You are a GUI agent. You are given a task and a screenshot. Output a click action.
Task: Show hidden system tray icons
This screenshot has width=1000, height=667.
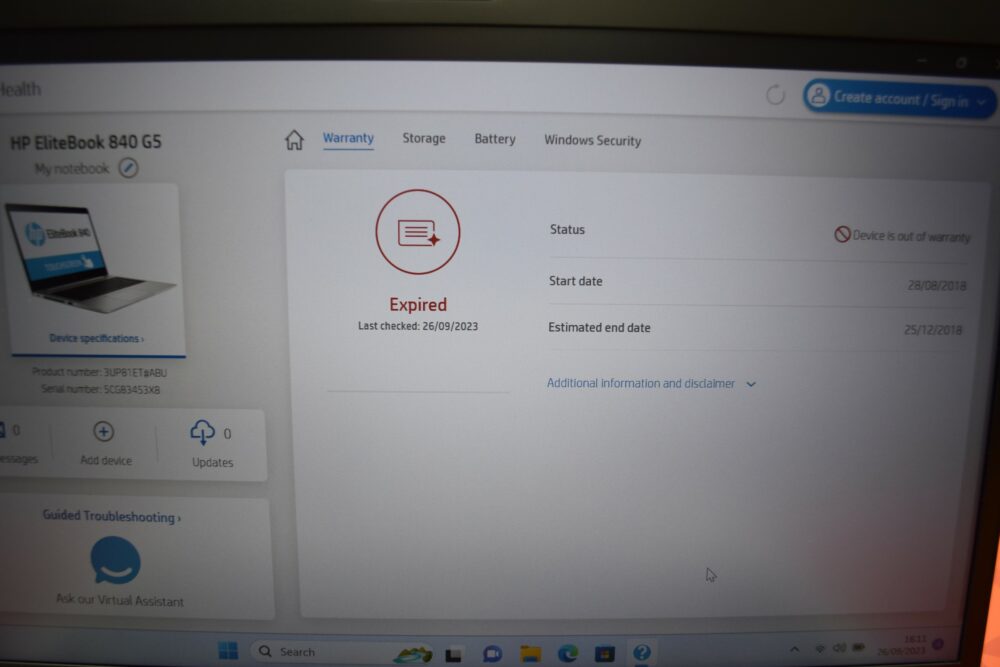[794, 649]
